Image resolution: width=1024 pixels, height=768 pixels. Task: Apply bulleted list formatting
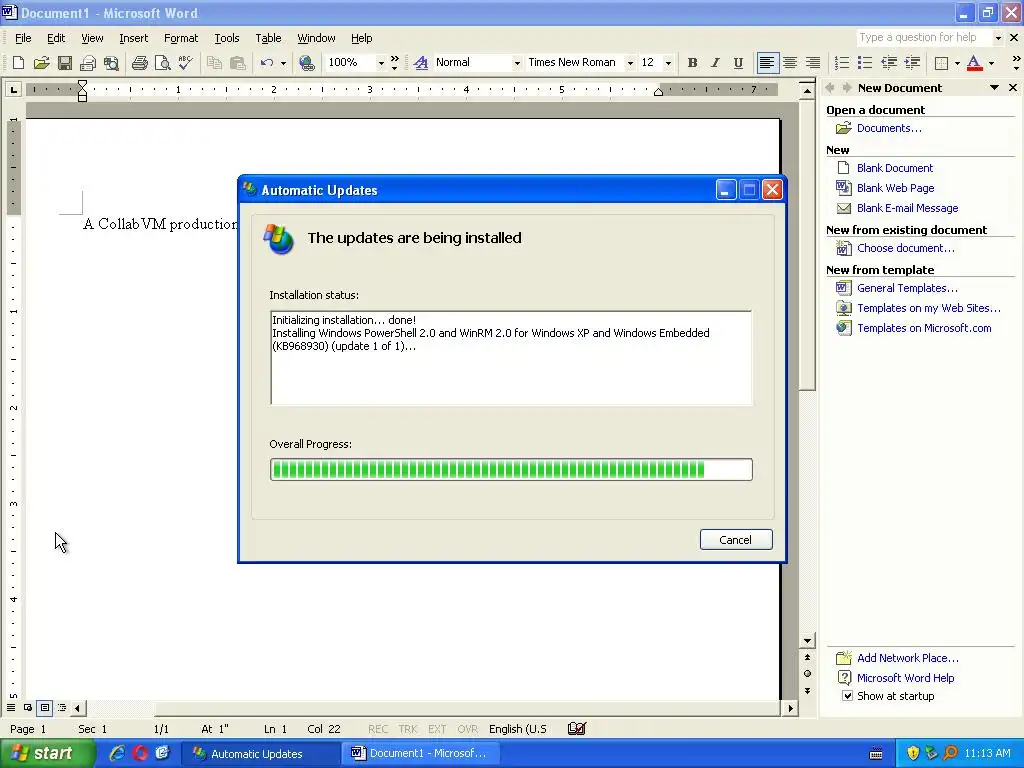point(865,63)
